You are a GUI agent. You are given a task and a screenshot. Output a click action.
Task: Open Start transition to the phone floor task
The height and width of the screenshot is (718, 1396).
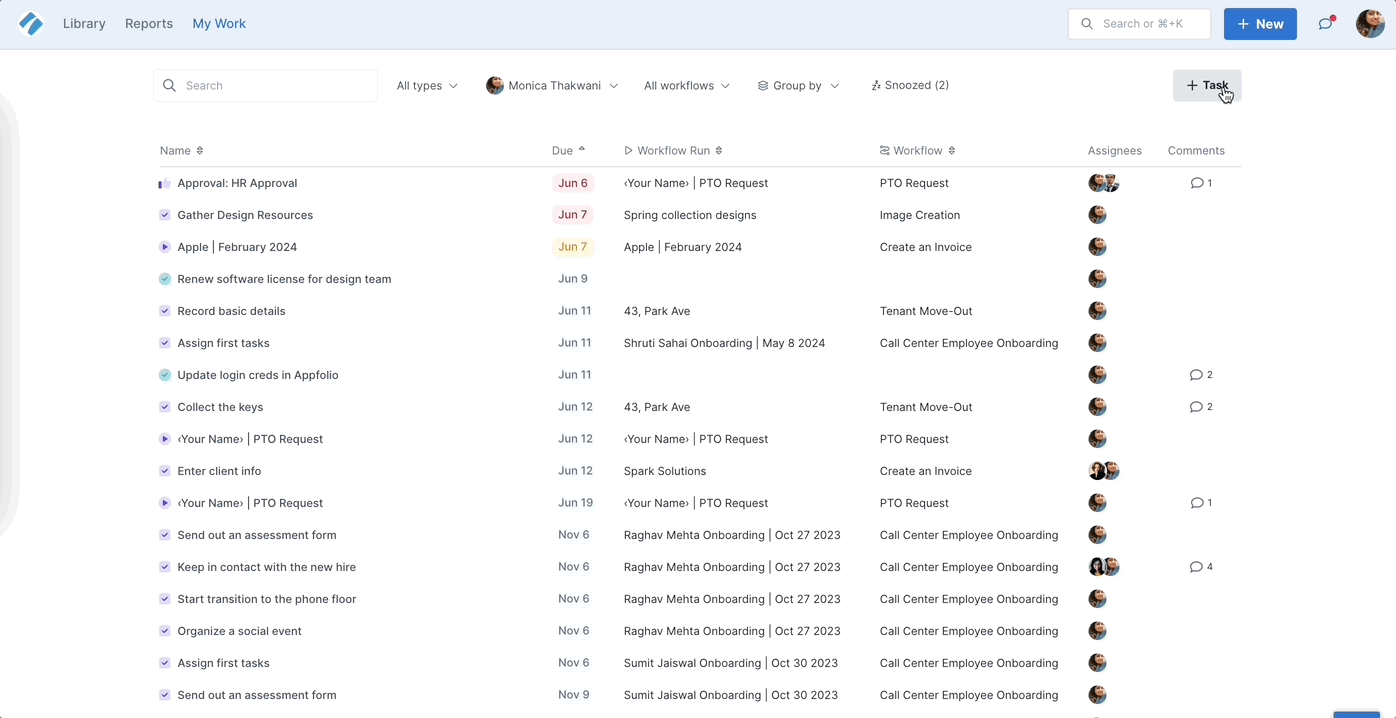[267, 599]
